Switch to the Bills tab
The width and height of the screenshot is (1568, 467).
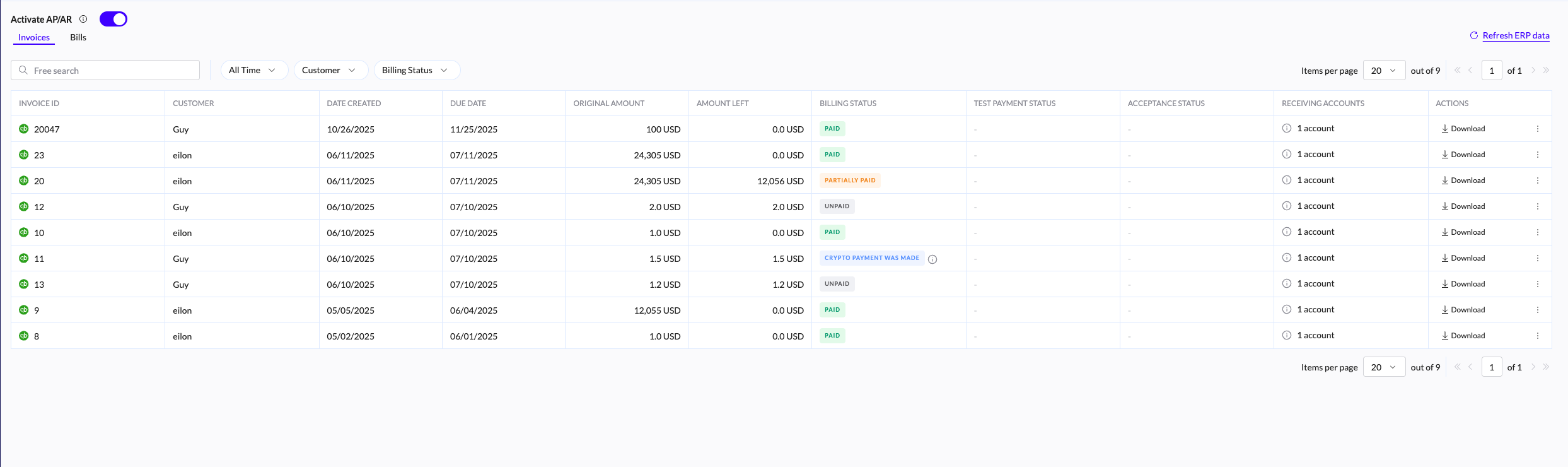[78, 37]
